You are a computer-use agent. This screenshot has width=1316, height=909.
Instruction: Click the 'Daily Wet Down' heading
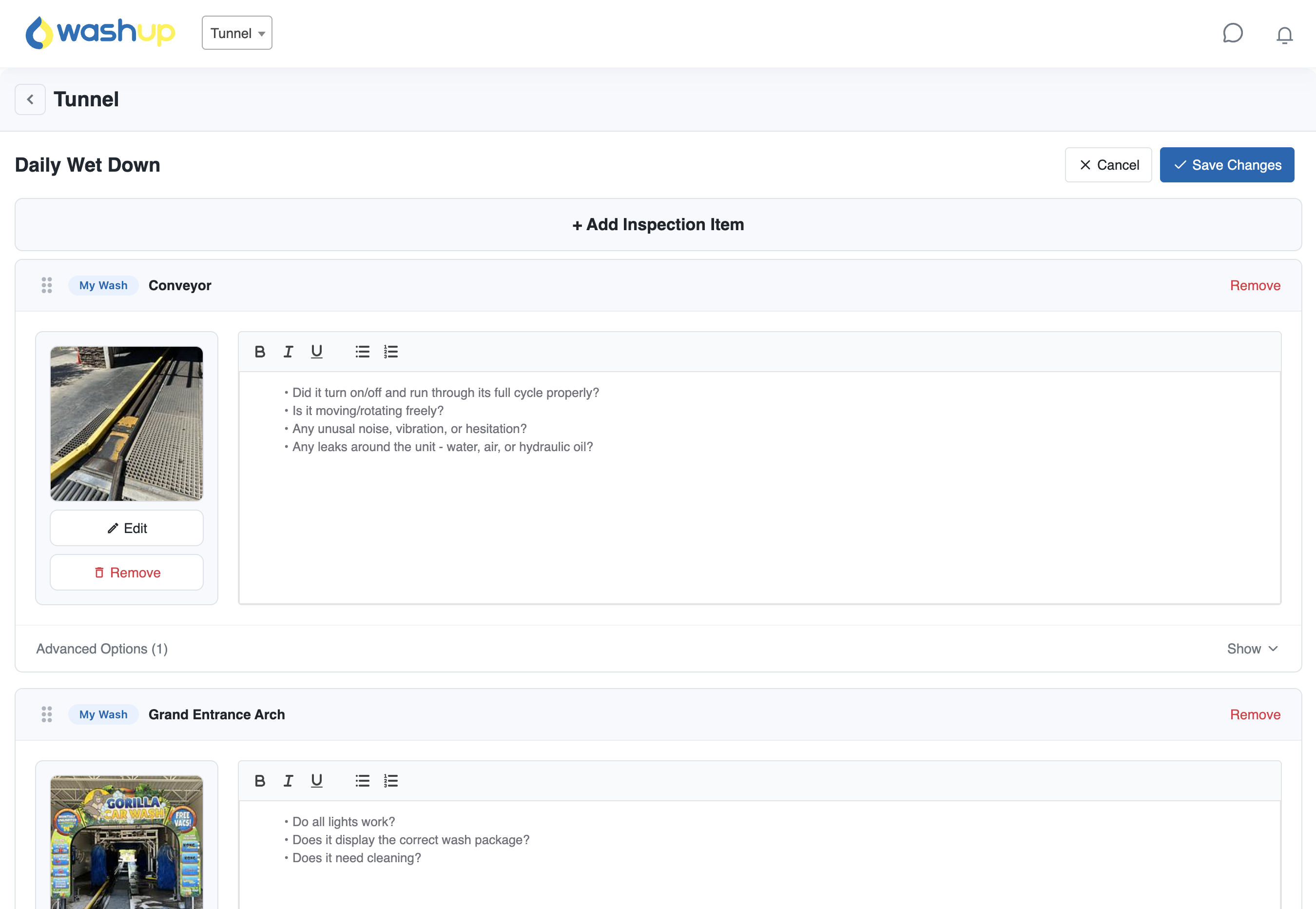click(x=88, y=165)
